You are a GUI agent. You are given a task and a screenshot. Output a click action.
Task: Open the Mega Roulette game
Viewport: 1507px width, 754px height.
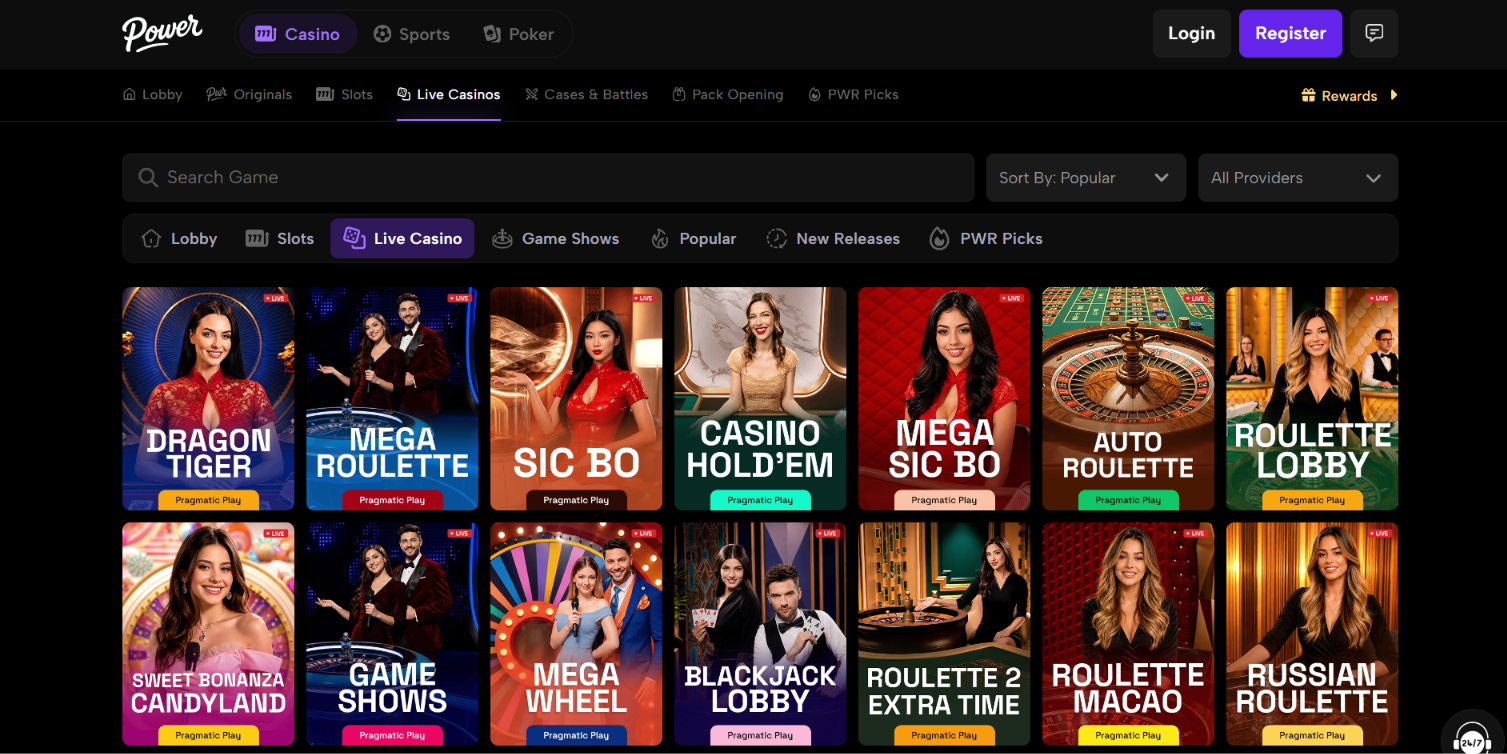[x=392, y=399]
